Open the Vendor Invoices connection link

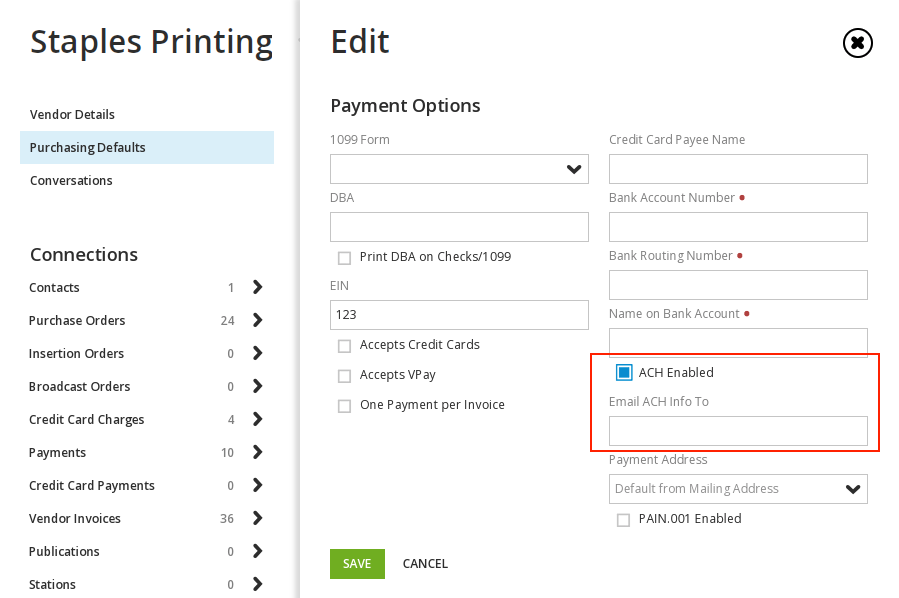[75, 518]
